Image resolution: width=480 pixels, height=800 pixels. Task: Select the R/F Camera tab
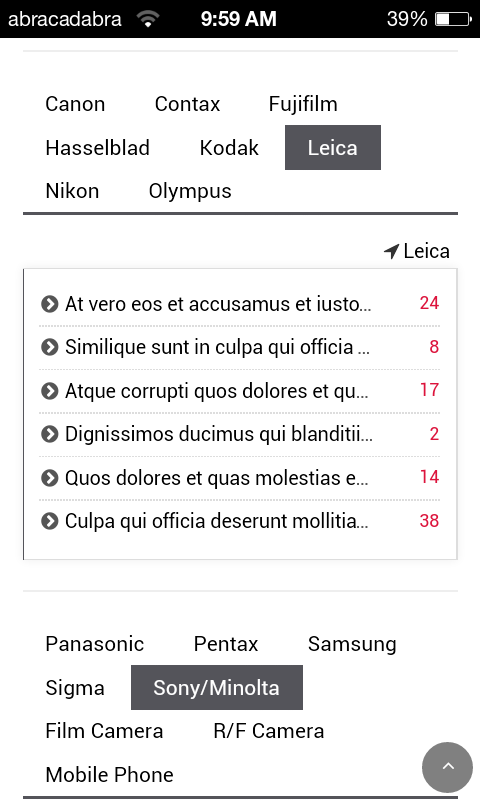(268, 731)
